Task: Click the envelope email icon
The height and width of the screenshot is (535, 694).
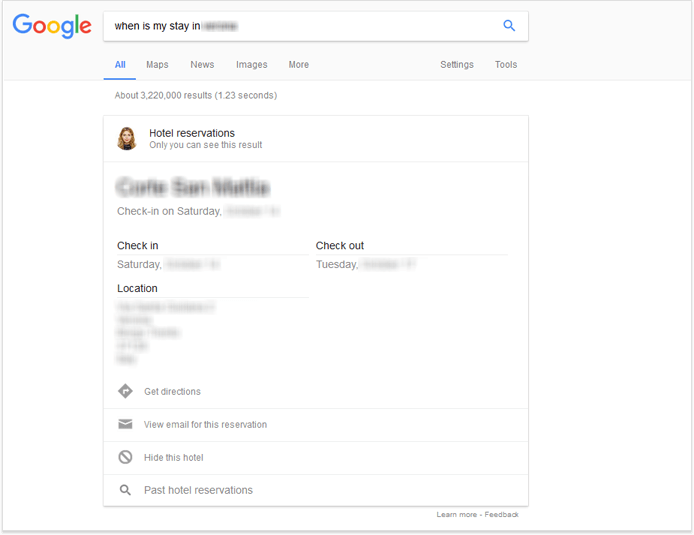Action: tap(125, 424)
